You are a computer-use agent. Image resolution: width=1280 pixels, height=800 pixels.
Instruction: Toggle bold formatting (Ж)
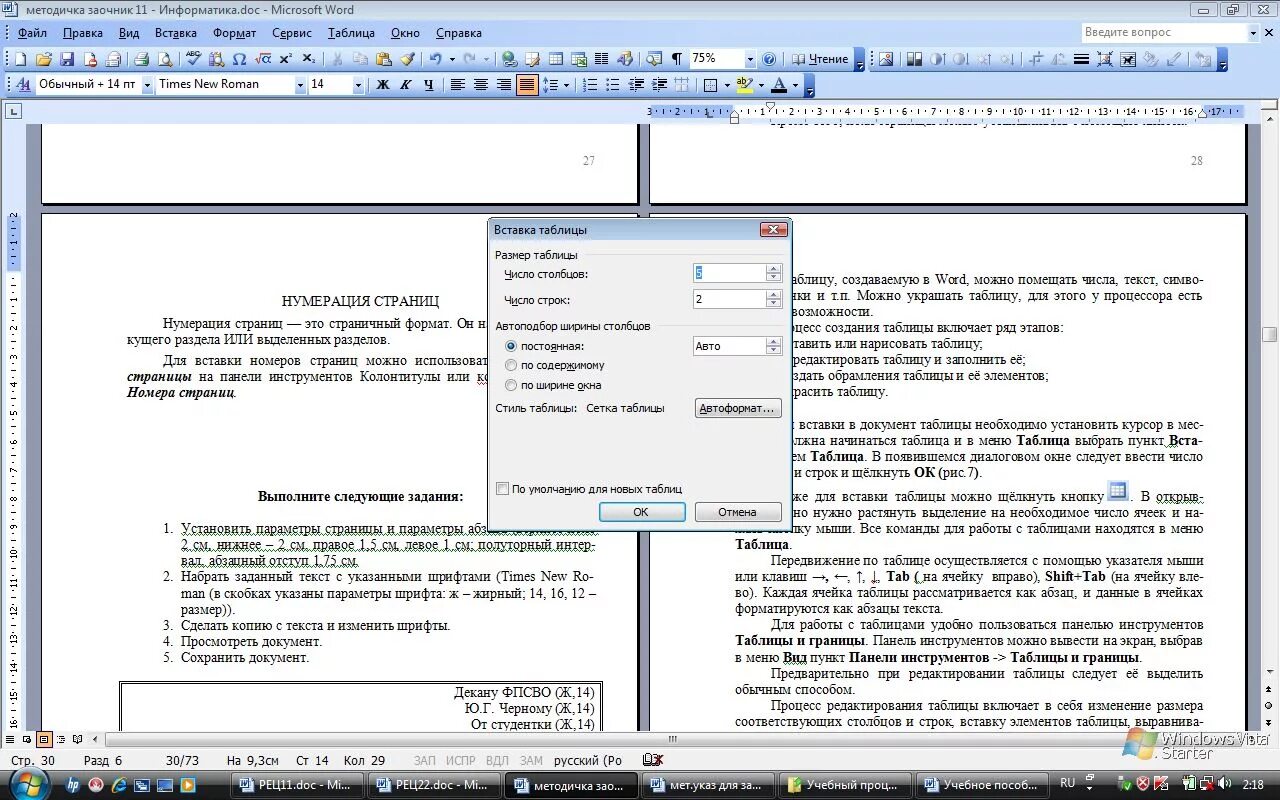[382, 84]
